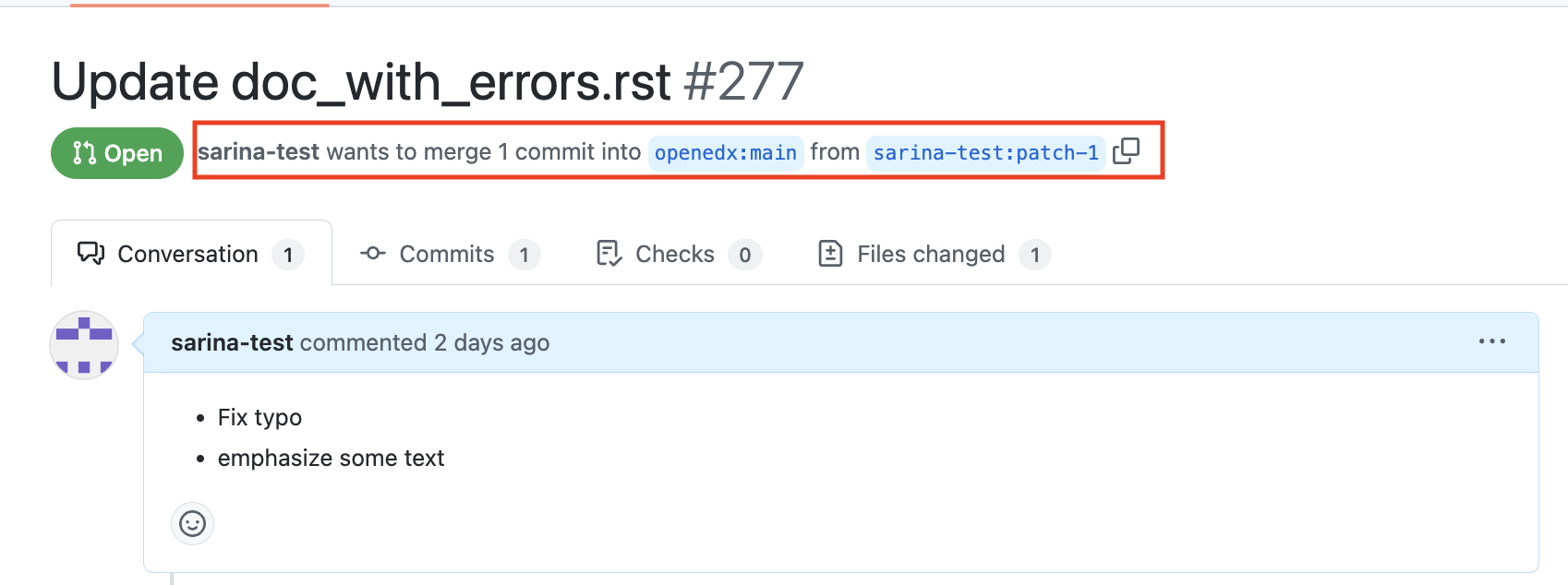This screenshot has height=585, width=1568.
Task: Open the comment options ellipsis menu
Action: pos(1493,341)
